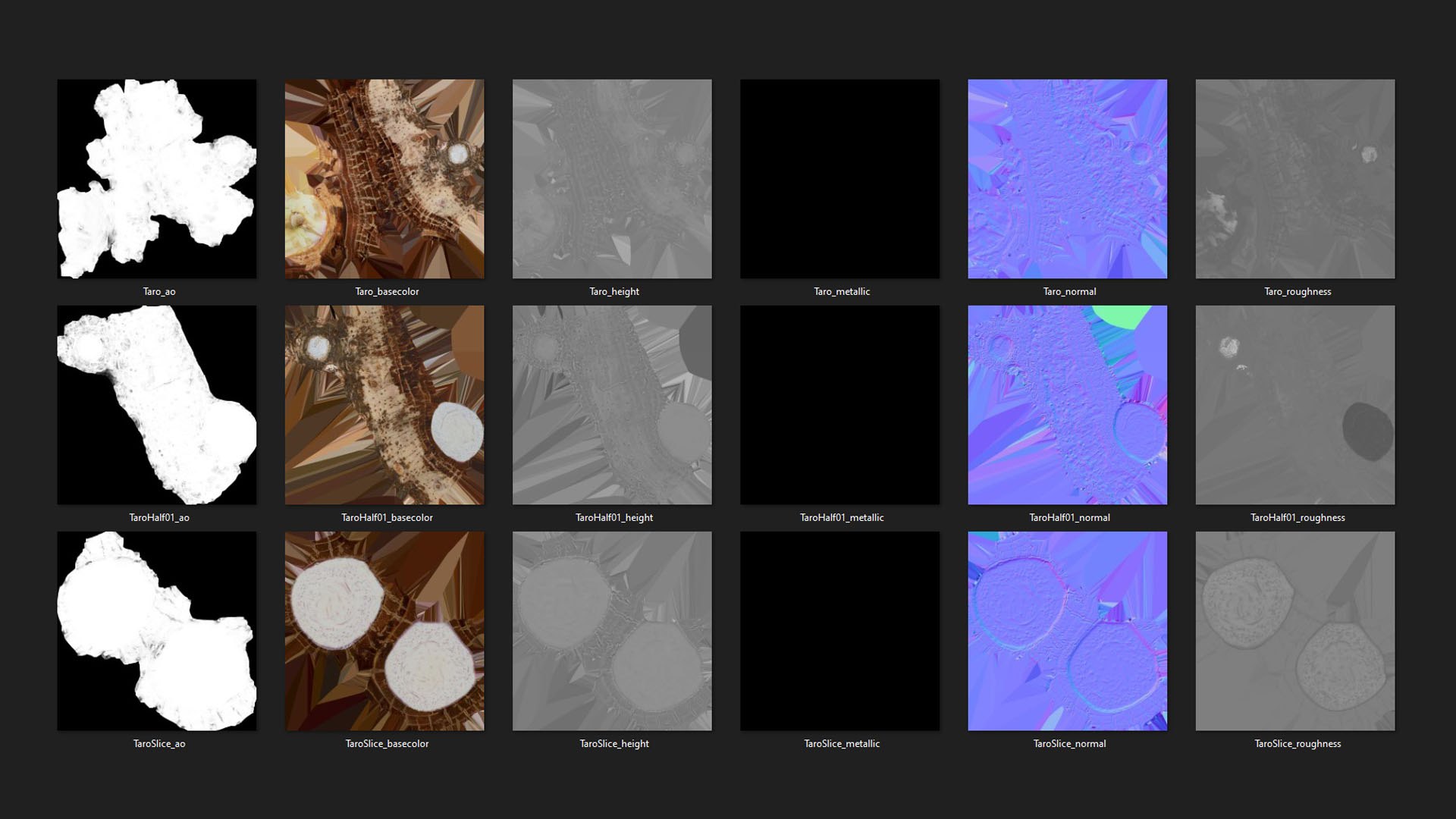Select the TaroHalf01_height thumbnail

(x=611, y=404)
